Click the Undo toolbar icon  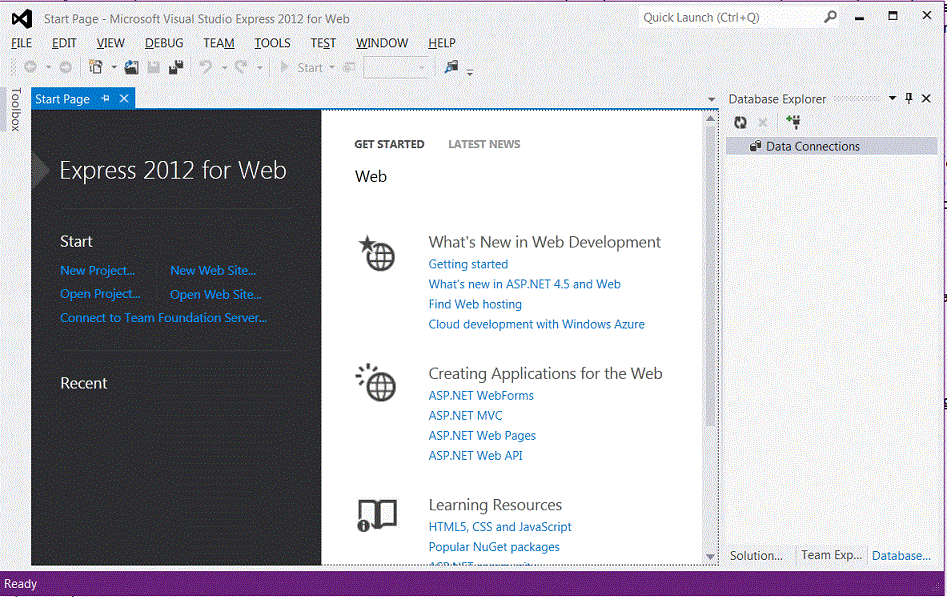(205, 67)
